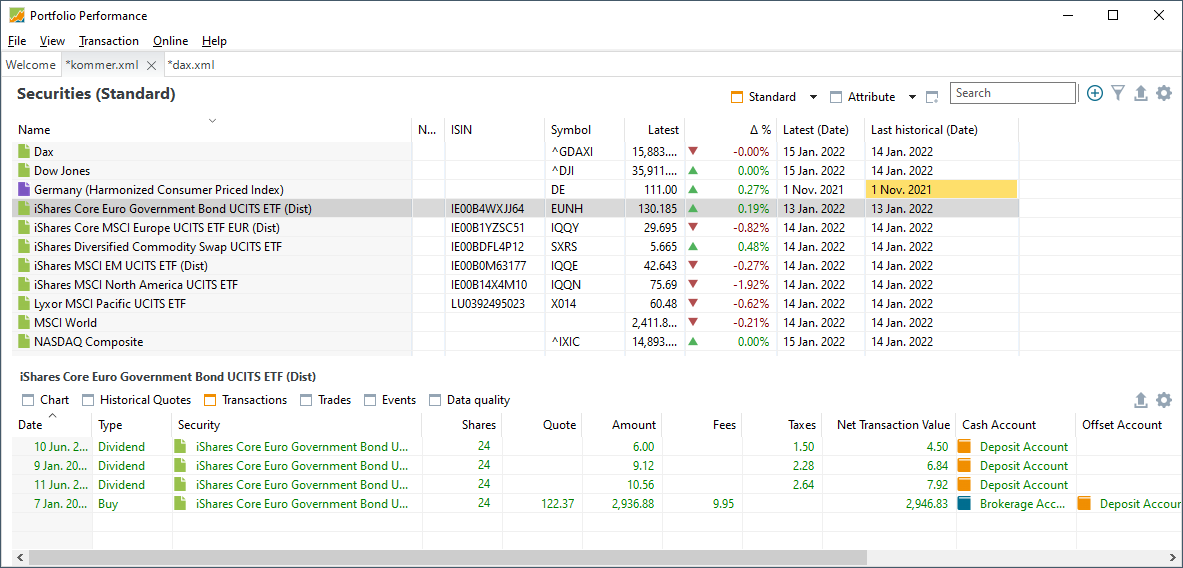Enable the Trades pane checkbox

306,401
